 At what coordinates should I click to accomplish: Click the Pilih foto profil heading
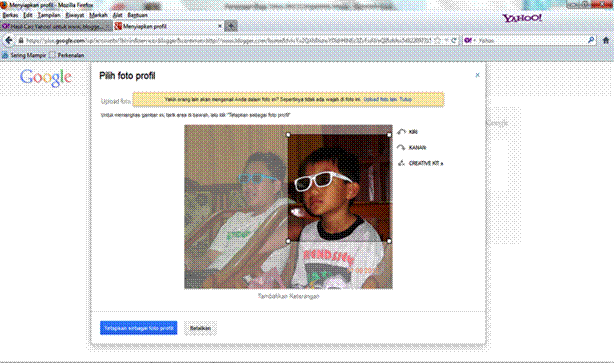(127, 76)
